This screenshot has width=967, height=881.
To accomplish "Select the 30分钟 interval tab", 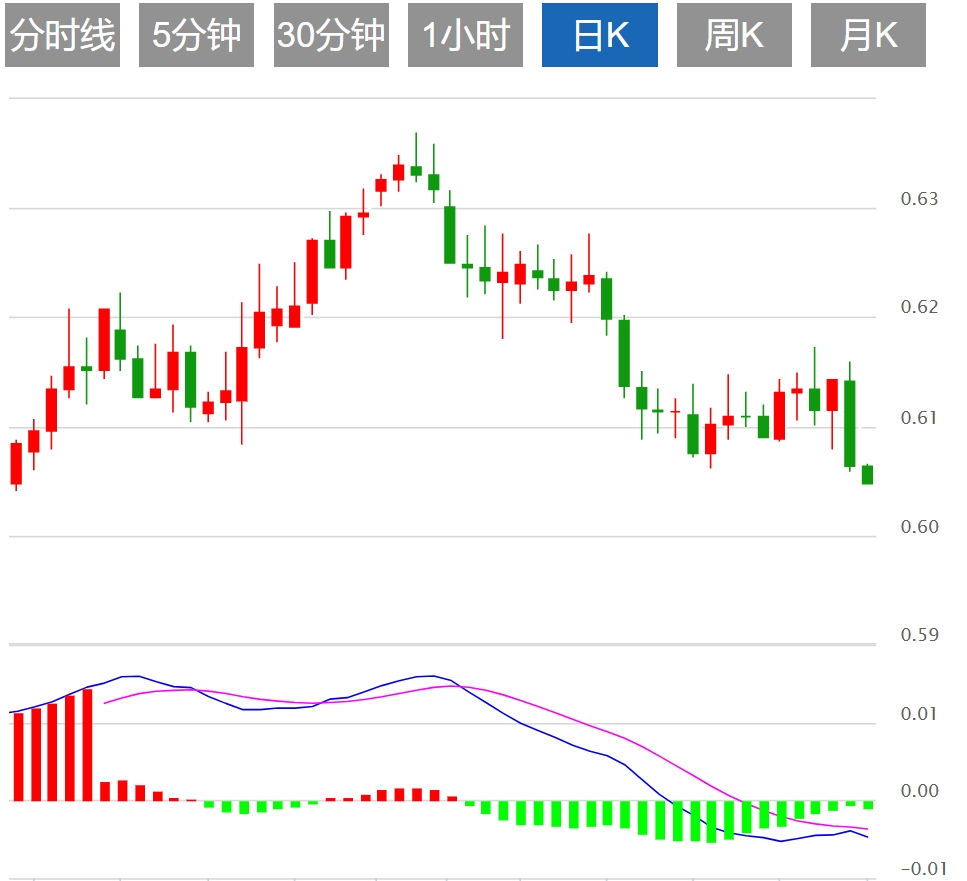I will coord(331,36).
